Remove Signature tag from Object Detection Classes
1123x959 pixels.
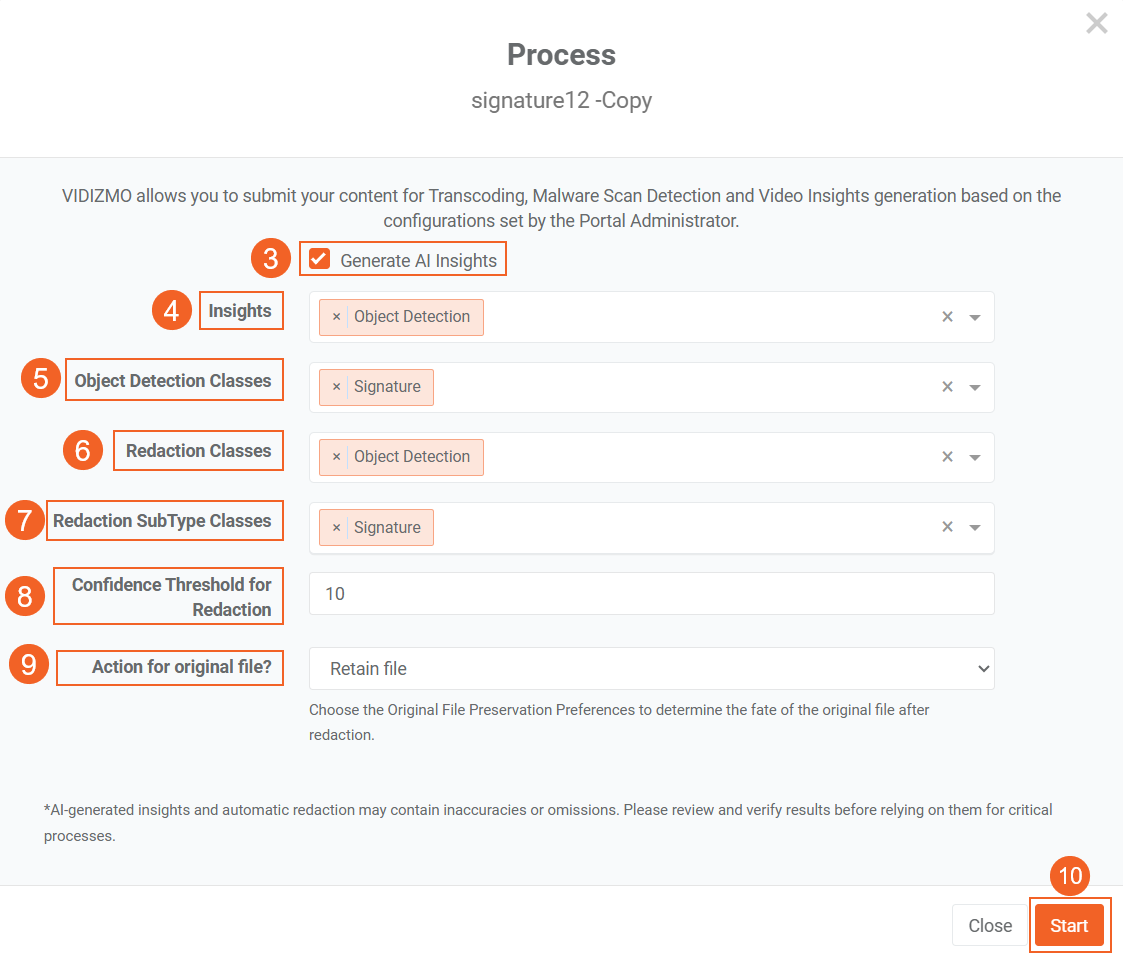coord(336,387)
